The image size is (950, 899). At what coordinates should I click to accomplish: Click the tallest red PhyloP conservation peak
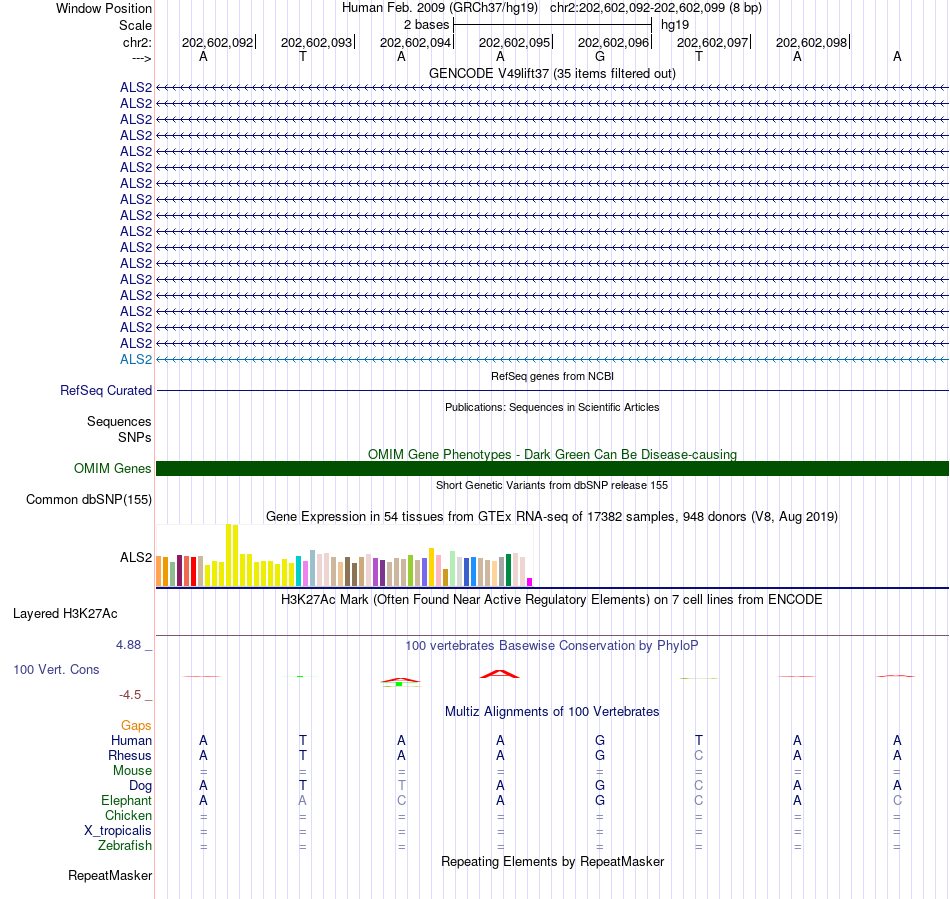[x=499, y=674]
